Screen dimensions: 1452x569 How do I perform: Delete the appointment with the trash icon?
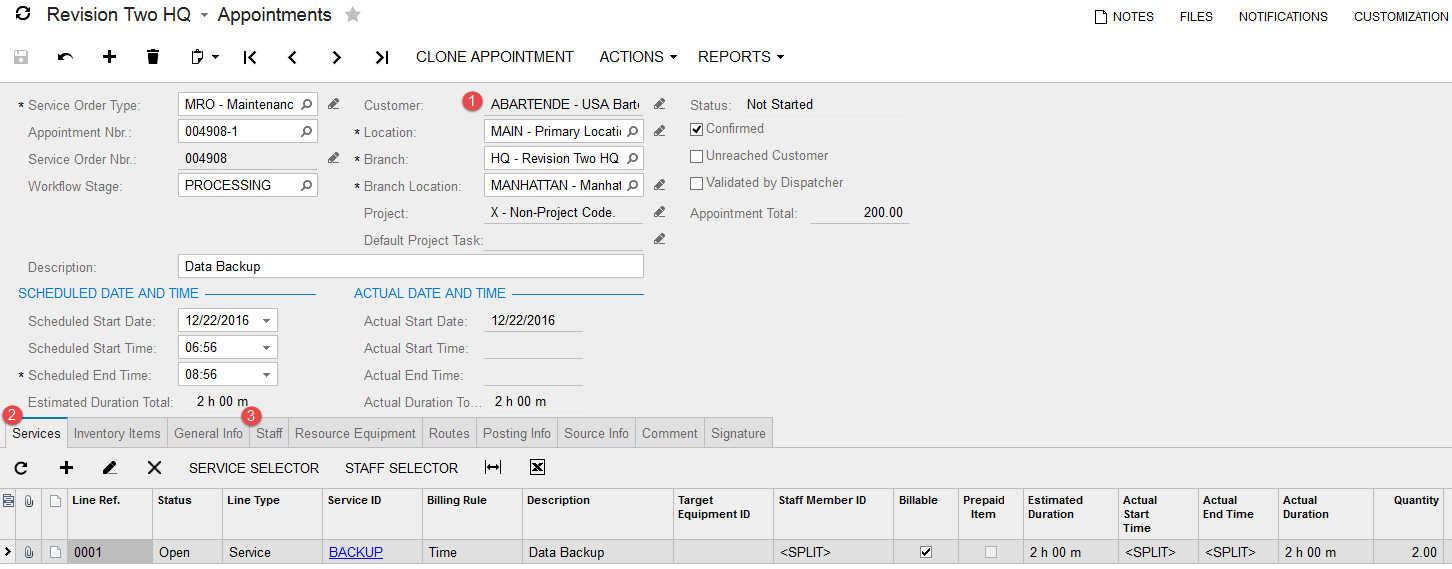coord(153,57)
